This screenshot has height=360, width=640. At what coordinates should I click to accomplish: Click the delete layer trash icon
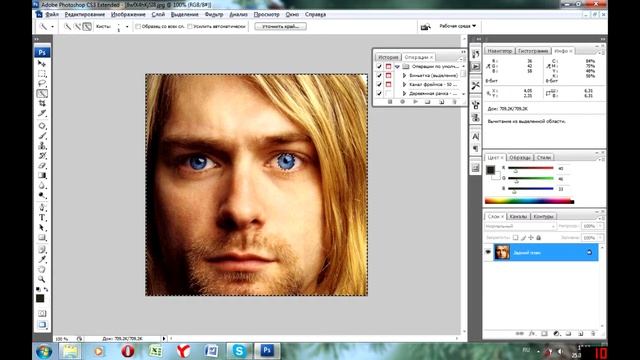tap(593, 333)
